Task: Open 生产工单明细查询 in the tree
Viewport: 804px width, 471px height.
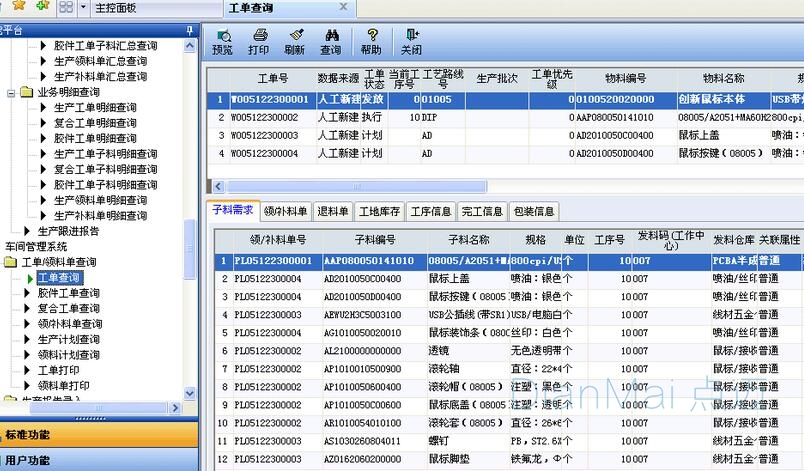Action: point(95,108)
